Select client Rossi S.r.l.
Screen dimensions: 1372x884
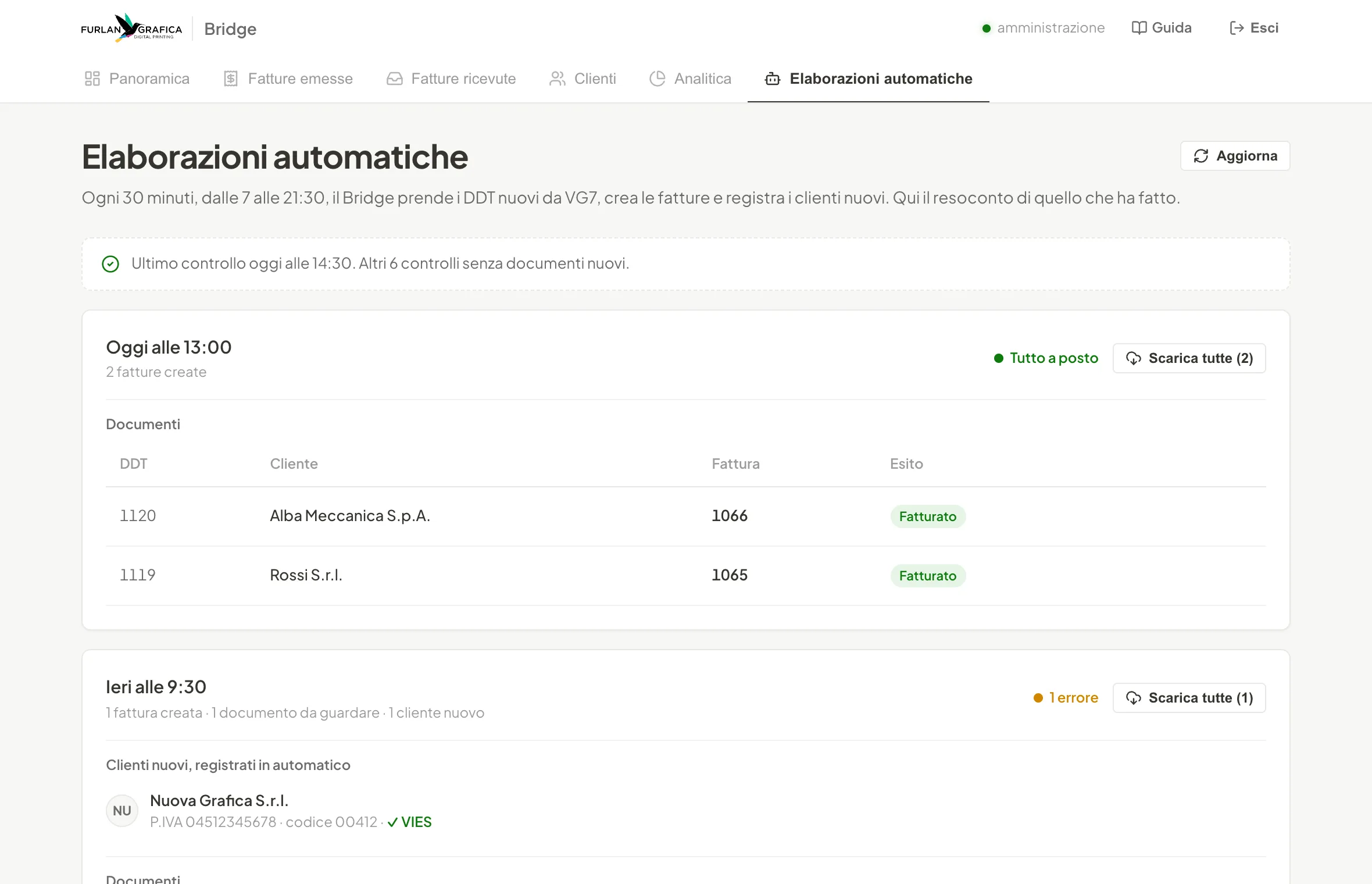click(x=306, y=575)
